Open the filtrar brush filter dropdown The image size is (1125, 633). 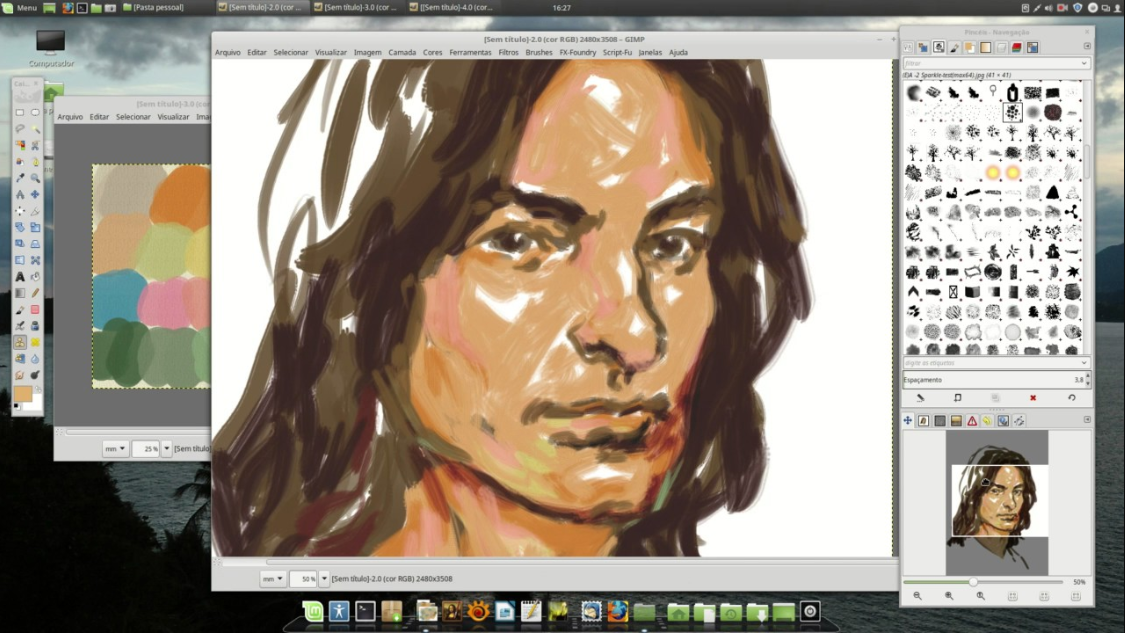[1083, 63]
